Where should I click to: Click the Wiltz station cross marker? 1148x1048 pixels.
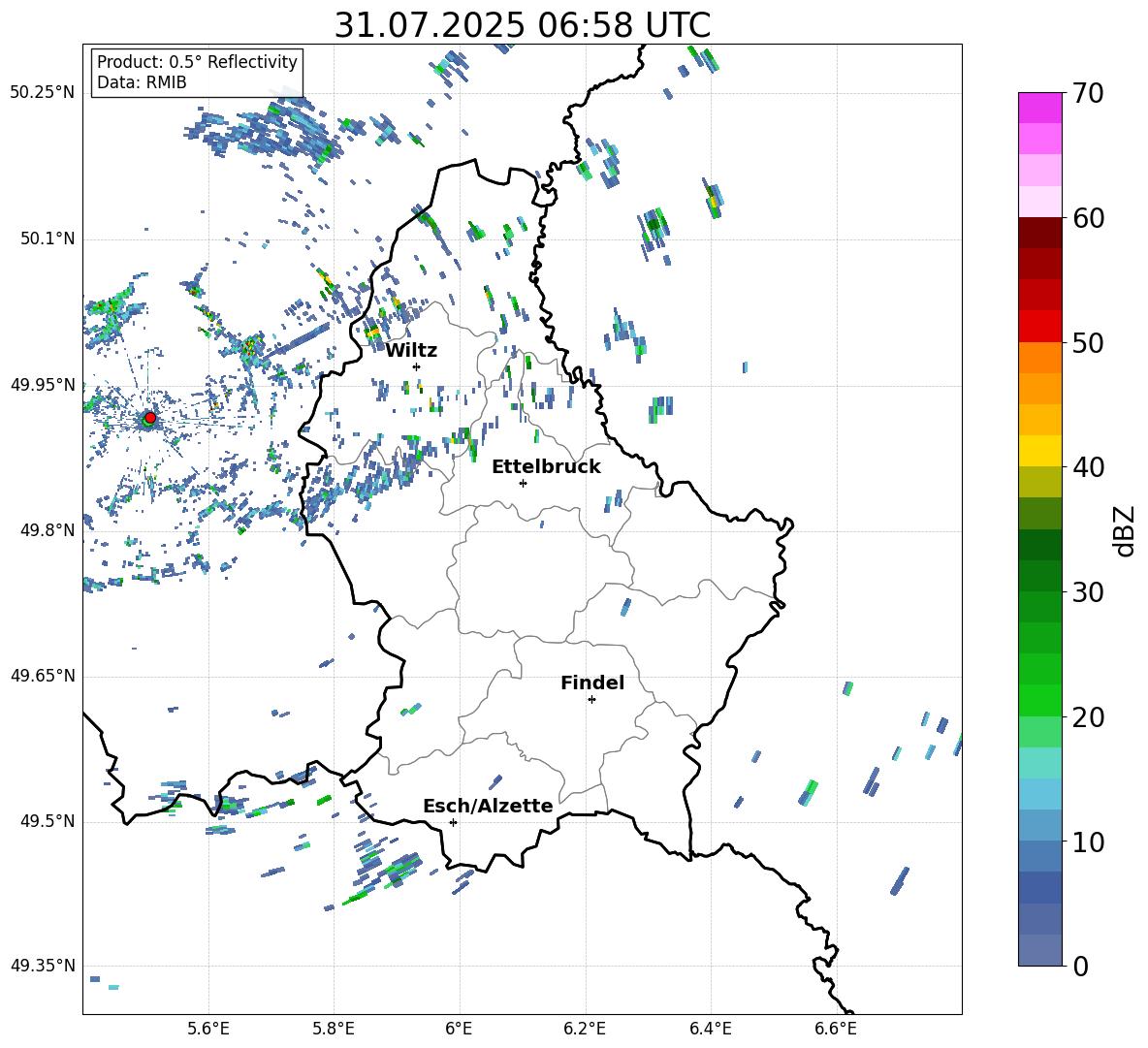pyautogui.click(x=416, y=366)
